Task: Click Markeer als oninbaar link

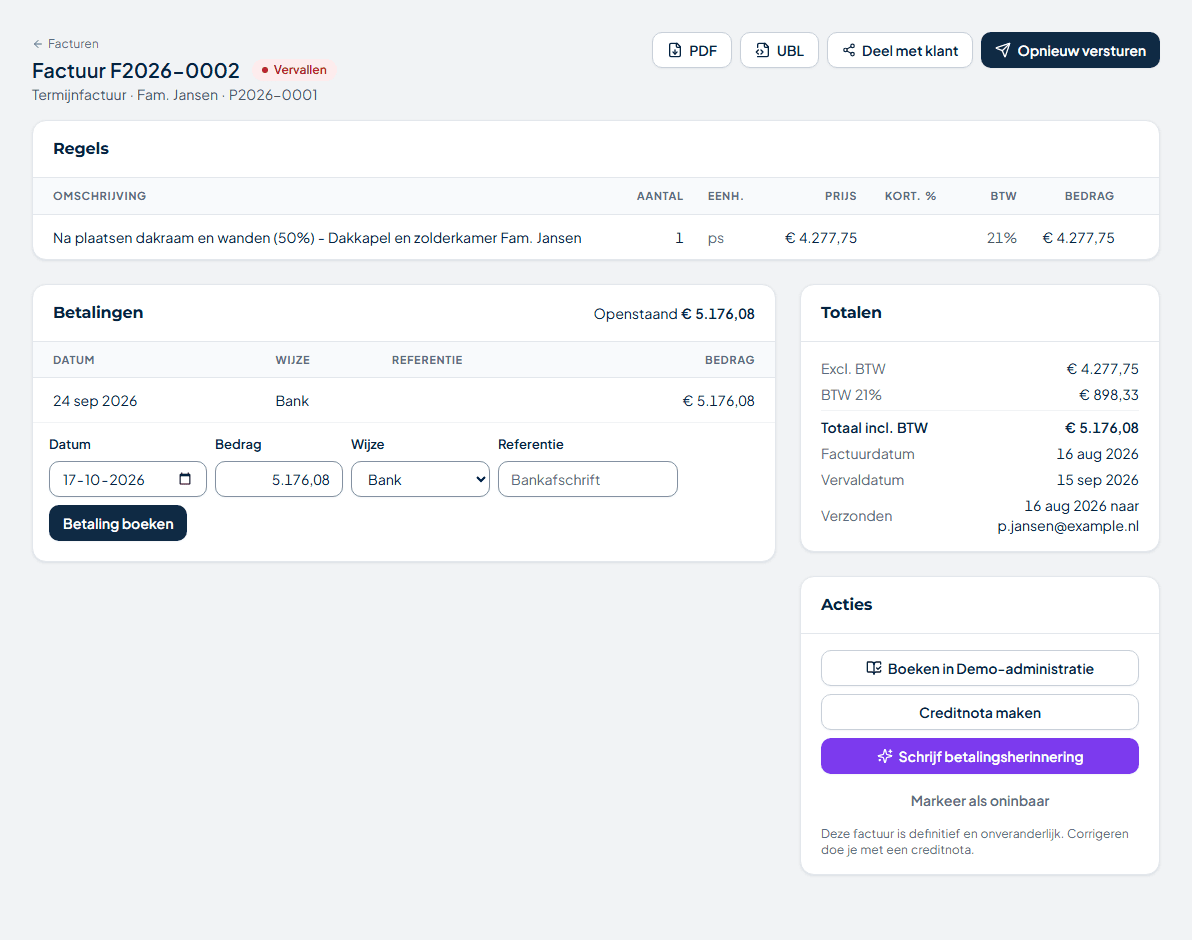Action: pyautogui.click(x=980, y=801)
